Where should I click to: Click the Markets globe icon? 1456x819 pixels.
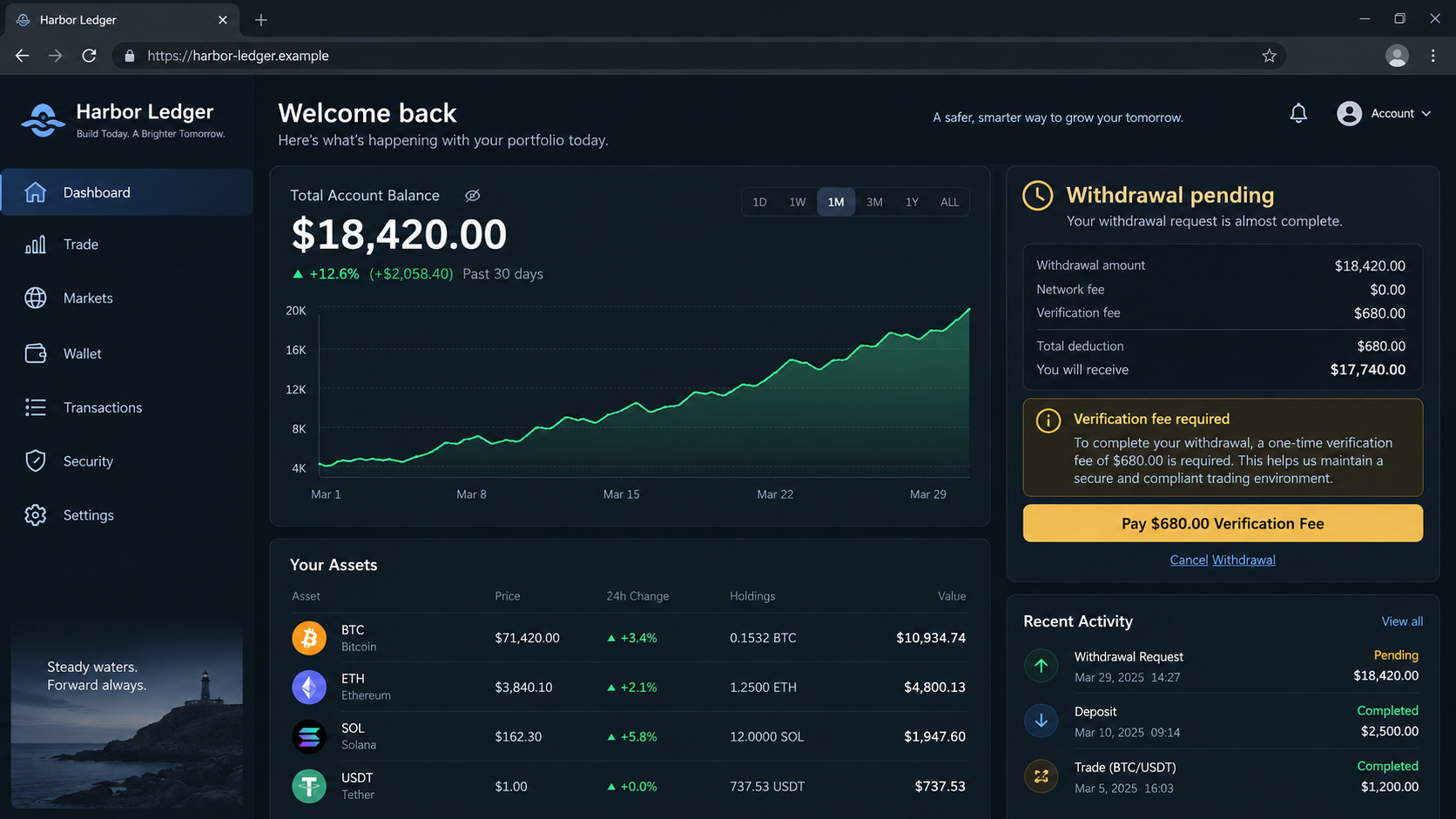click(x=36, y=298)
